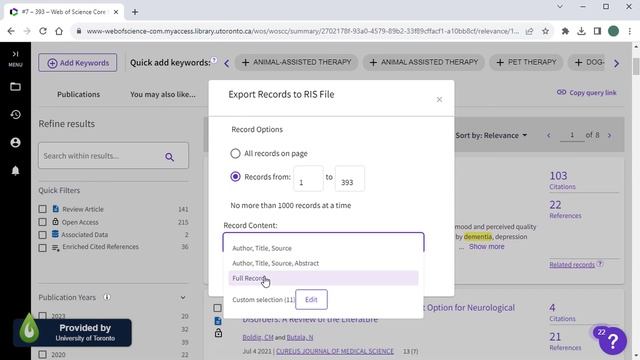Open browser extensions puzzle icon
The width and height of the screenshot is (640, 360).
(x=565, y=31)
